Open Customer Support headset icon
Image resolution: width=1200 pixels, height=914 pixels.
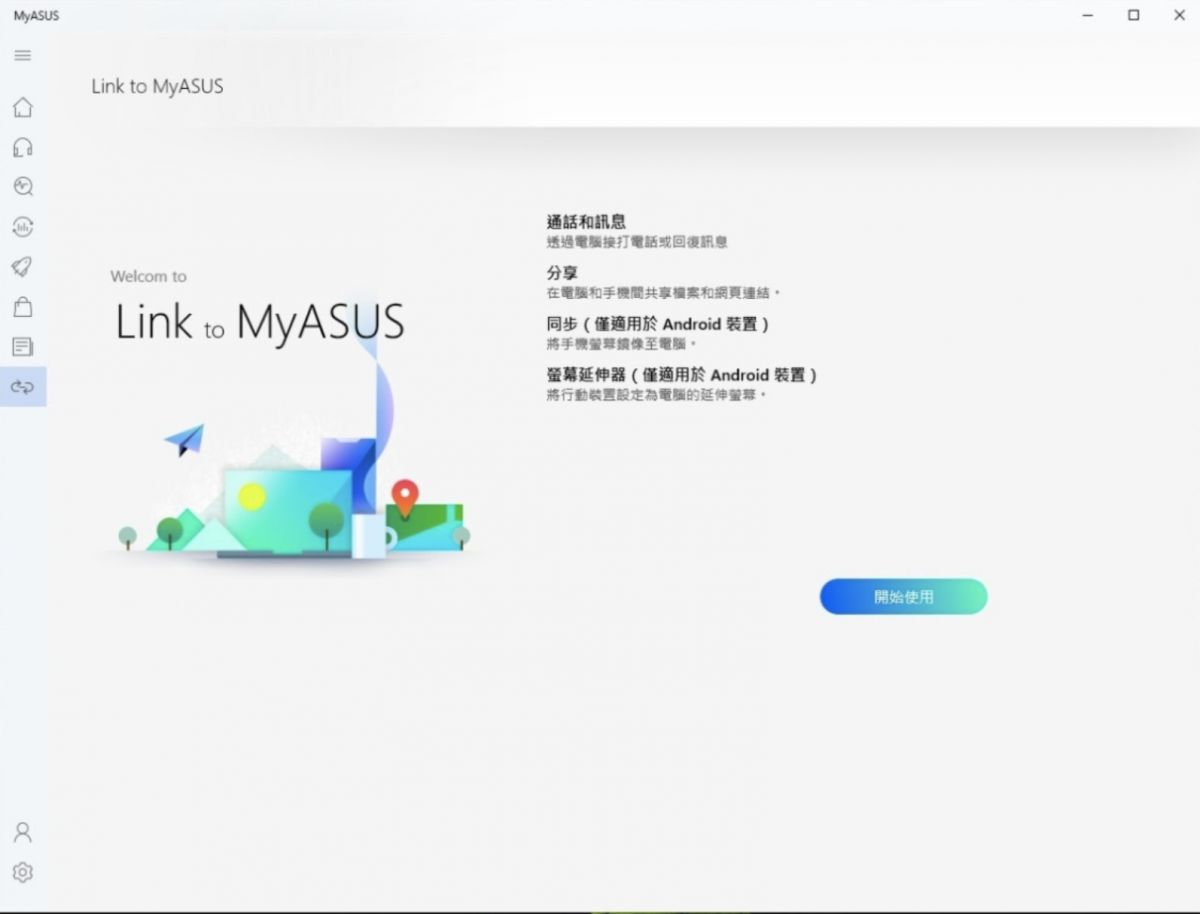pos(23,148)
